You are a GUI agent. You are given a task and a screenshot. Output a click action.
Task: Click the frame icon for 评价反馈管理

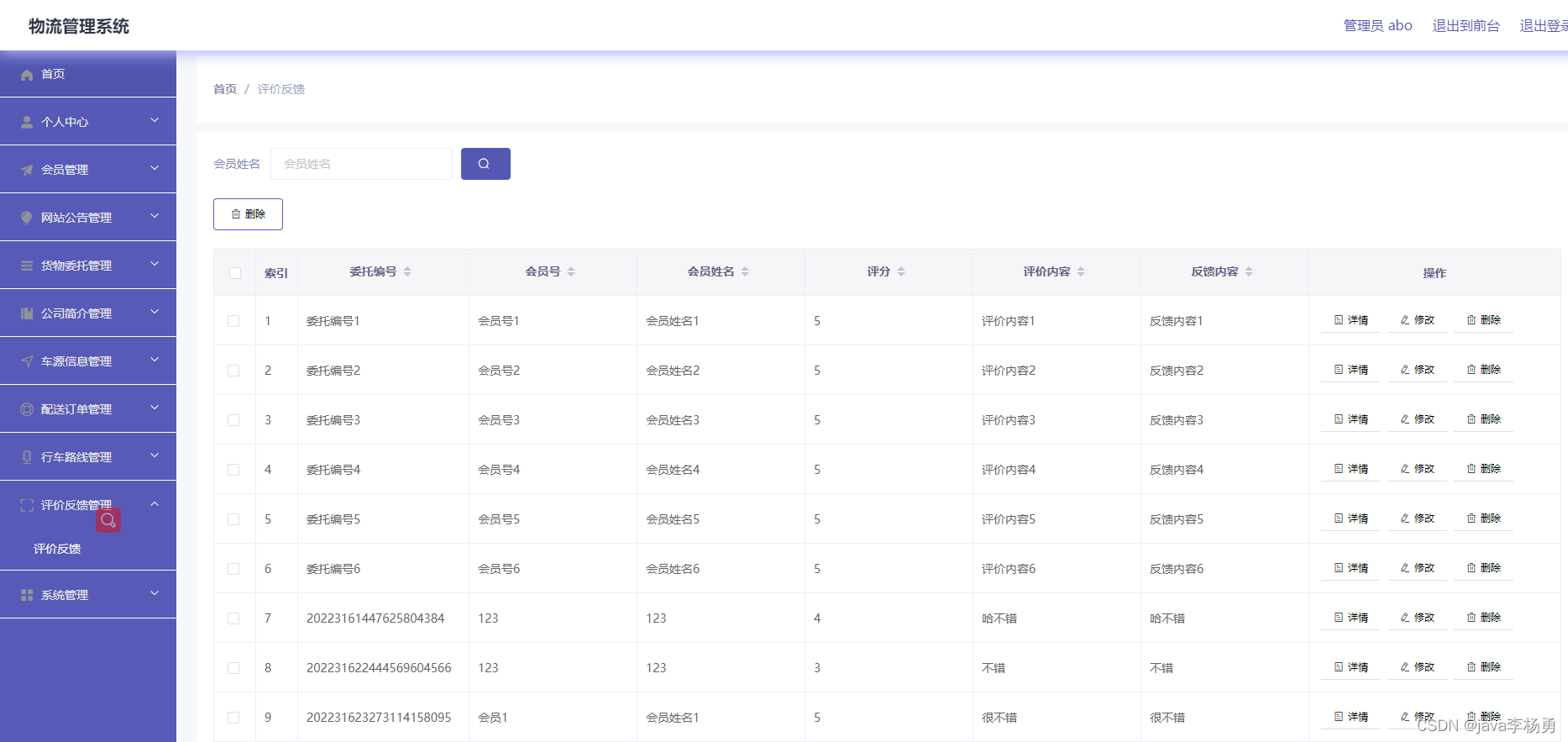[x=27, y=506]
